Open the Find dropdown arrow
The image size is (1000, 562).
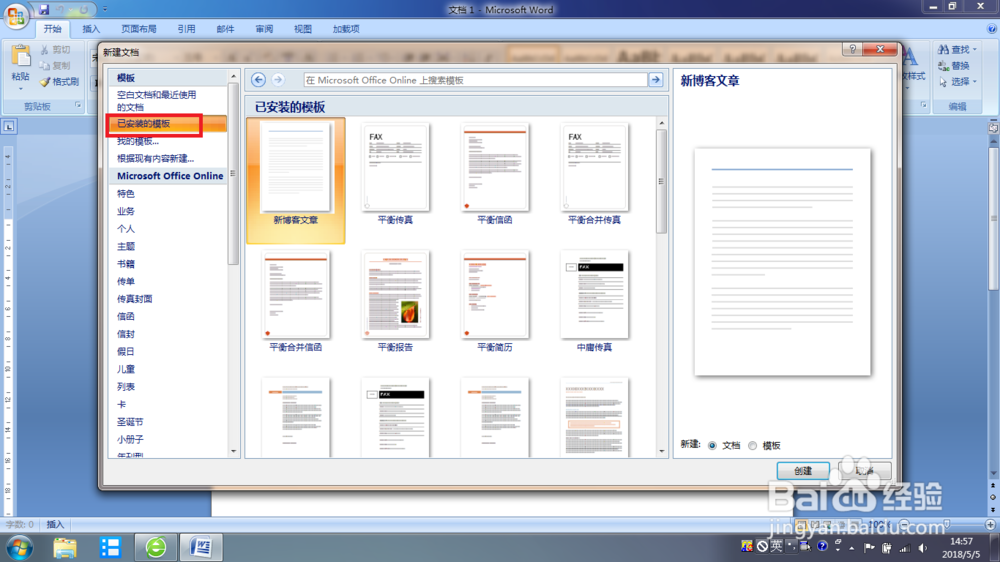pyautogui.click(x=974, y=49)
